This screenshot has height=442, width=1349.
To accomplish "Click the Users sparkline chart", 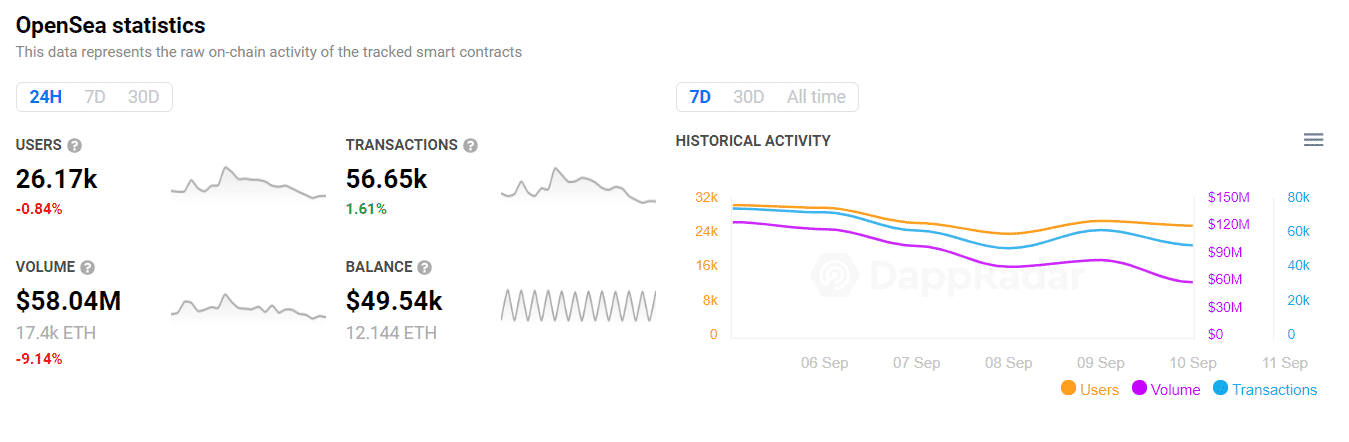I will (x=248, y=183).
